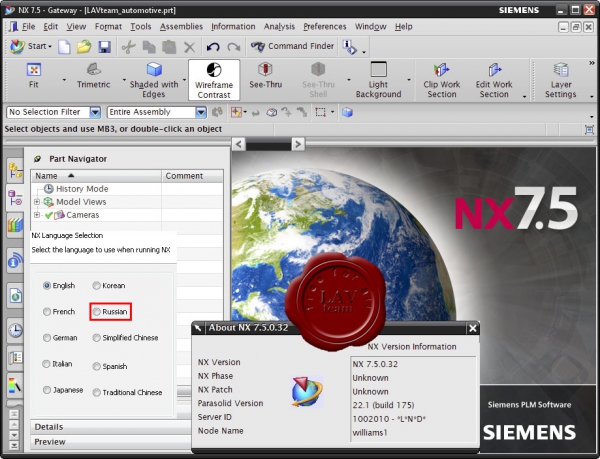The width and height of the screenshot is (600, 459).
Task: Open the Analysis menu
Action: tap(279, 26)
